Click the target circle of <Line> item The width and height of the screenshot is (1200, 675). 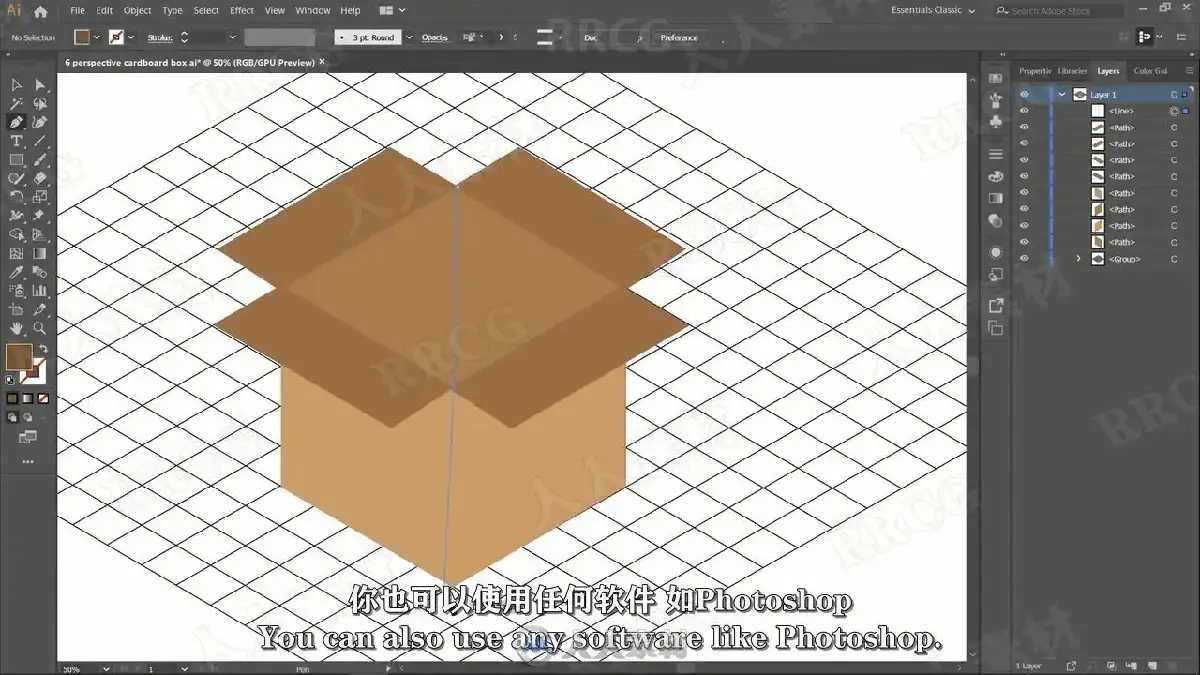(1174, 111)
